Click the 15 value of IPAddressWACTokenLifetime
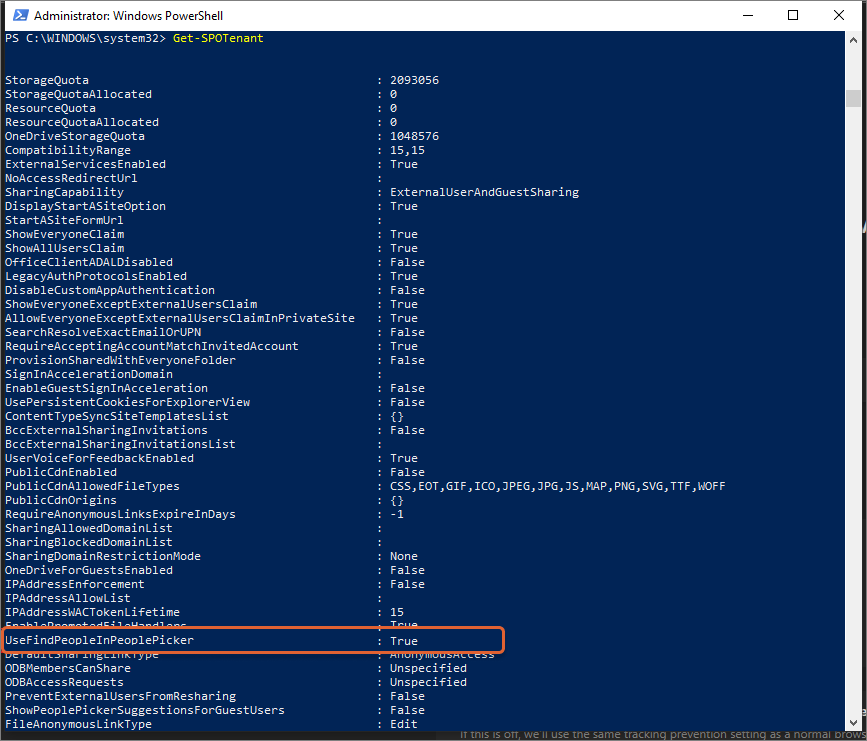This screenshot has width=867, height=741. (397, 612)
